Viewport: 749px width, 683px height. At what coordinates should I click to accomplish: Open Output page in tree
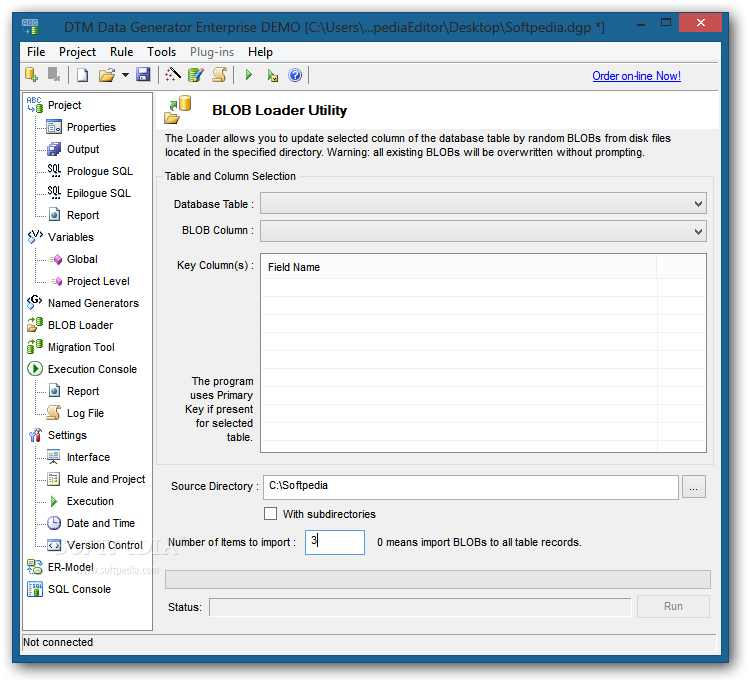pos(83,149)
